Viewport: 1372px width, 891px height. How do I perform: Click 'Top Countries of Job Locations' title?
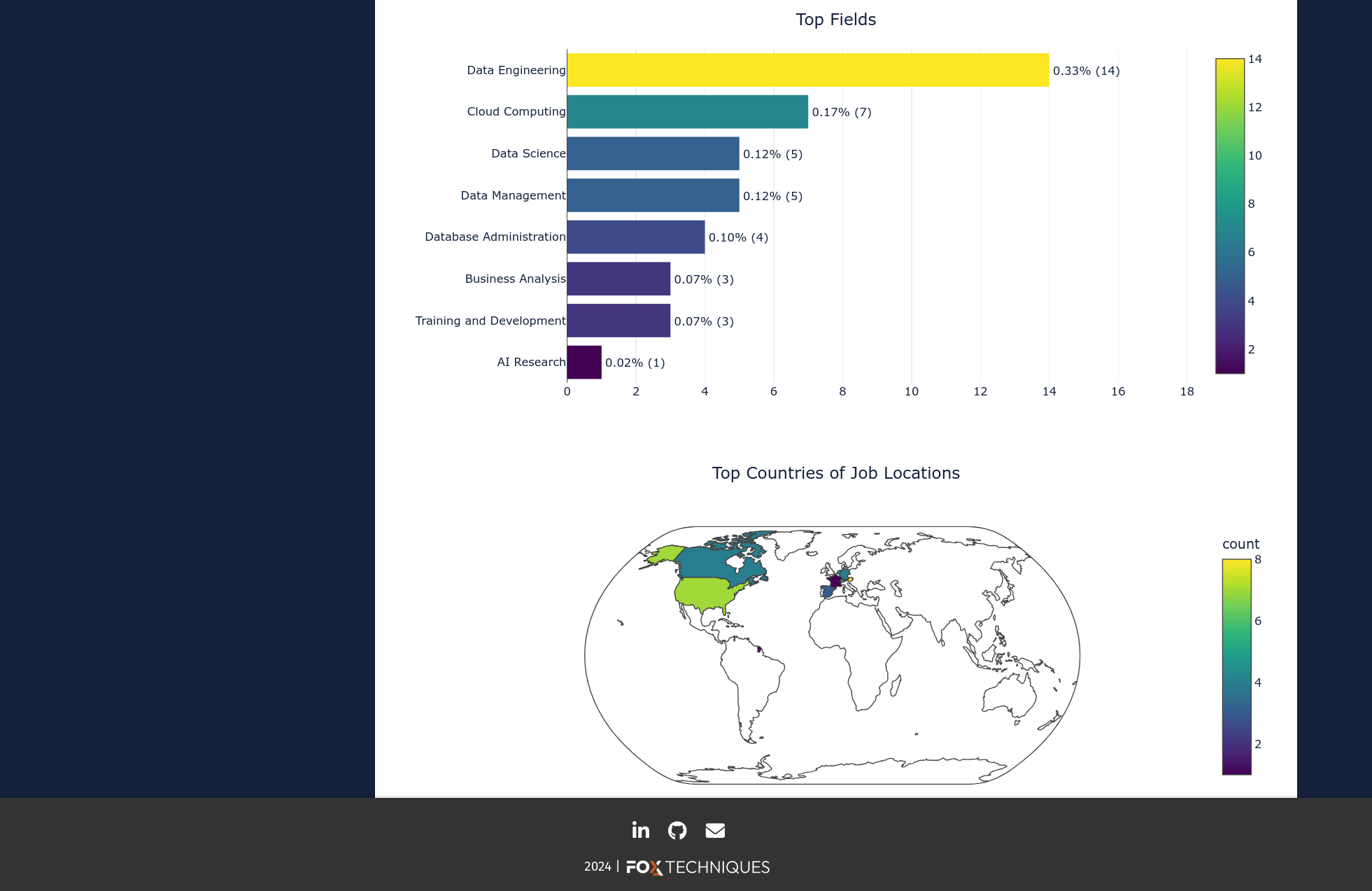click(836, 473)
